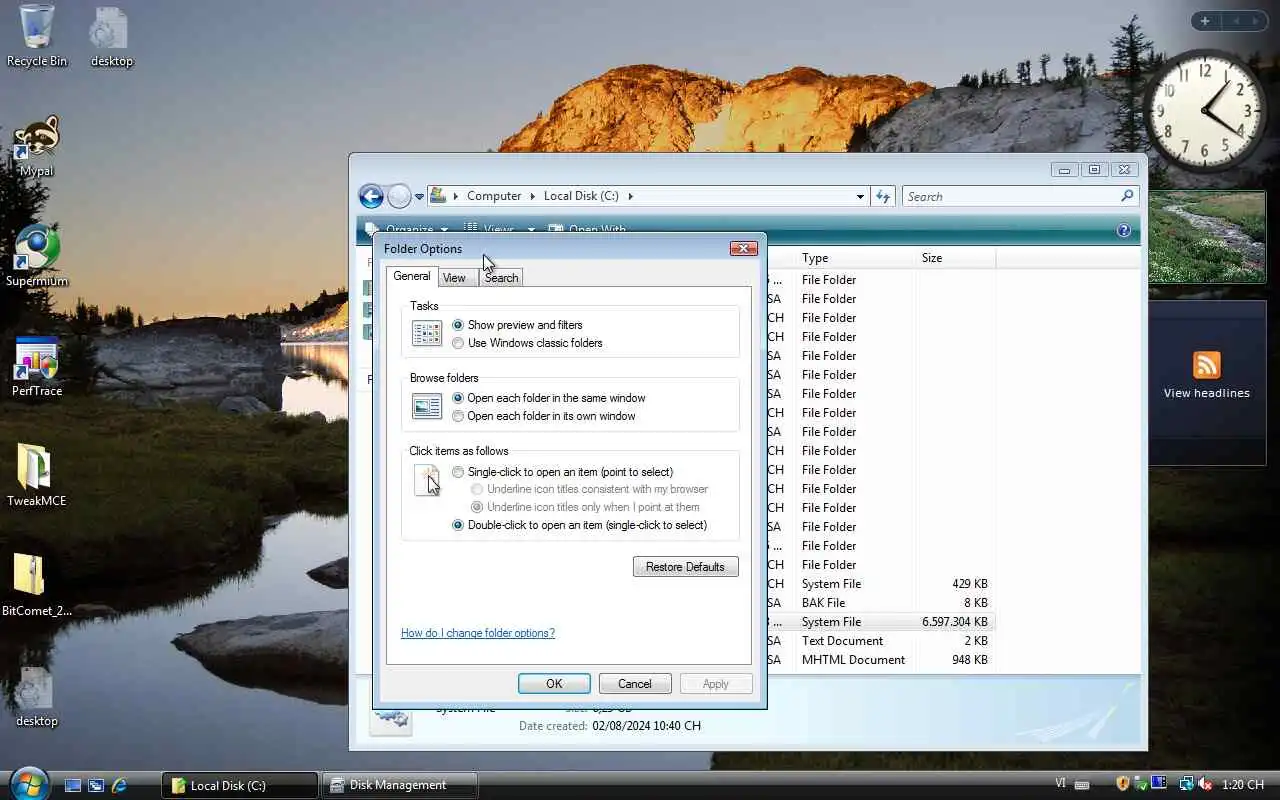Click View headlines in feed gadget
This screenshot has width=1280, height=800.
click(x=1206, y=393)
